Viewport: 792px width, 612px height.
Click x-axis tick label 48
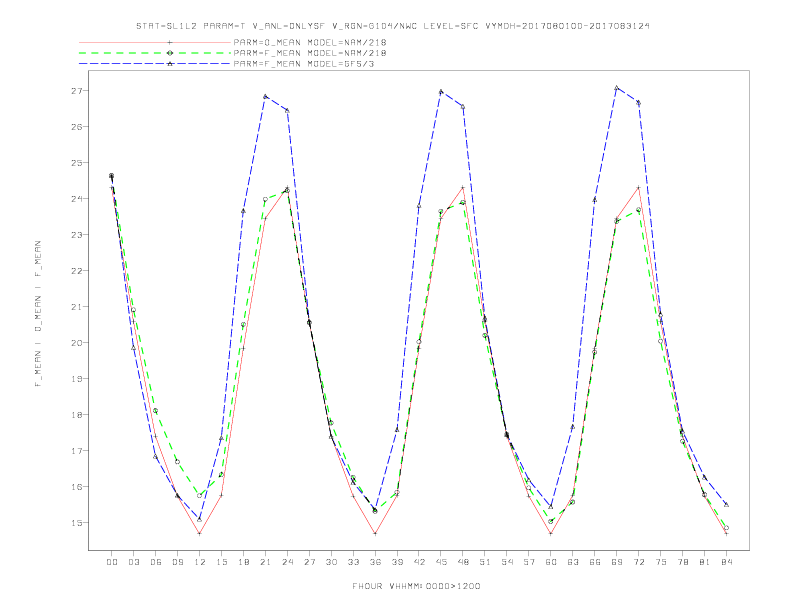(463, 562)
